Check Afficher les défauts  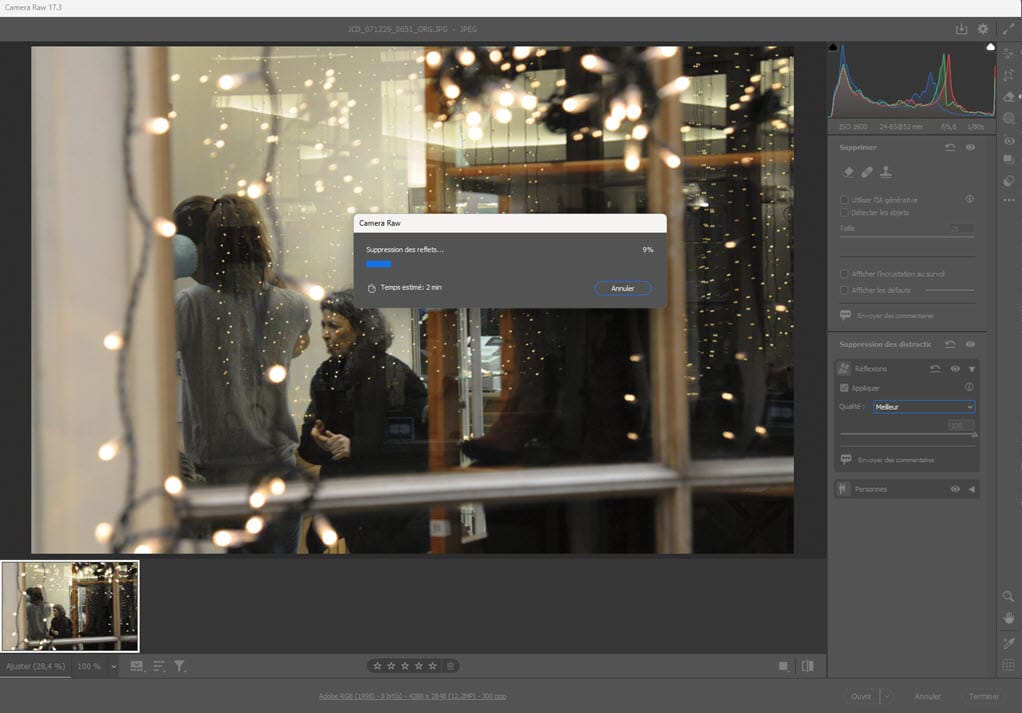coord(844,290)
